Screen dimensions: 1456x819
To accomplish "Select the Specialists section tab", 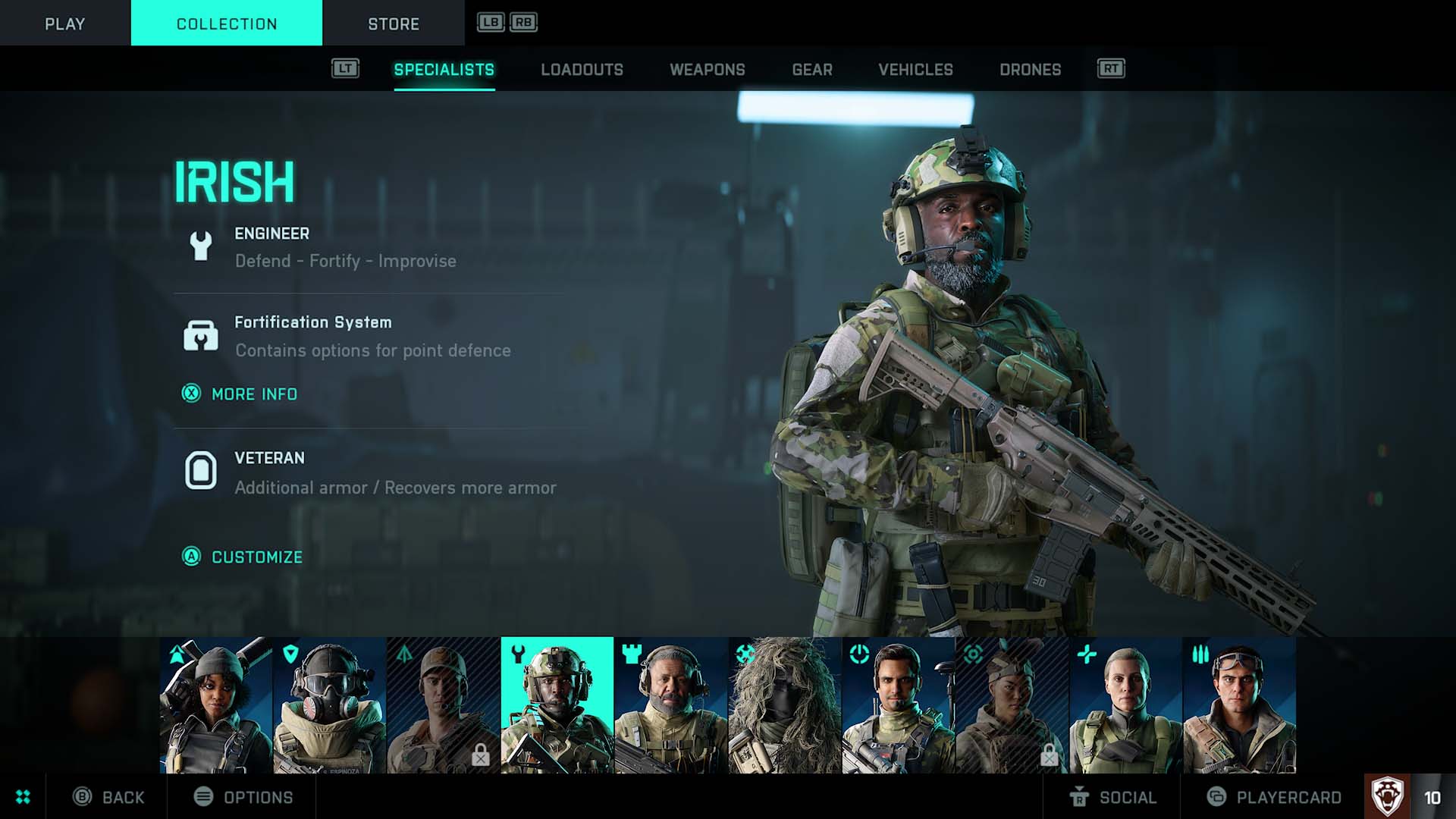I will [x=444, y=70].
